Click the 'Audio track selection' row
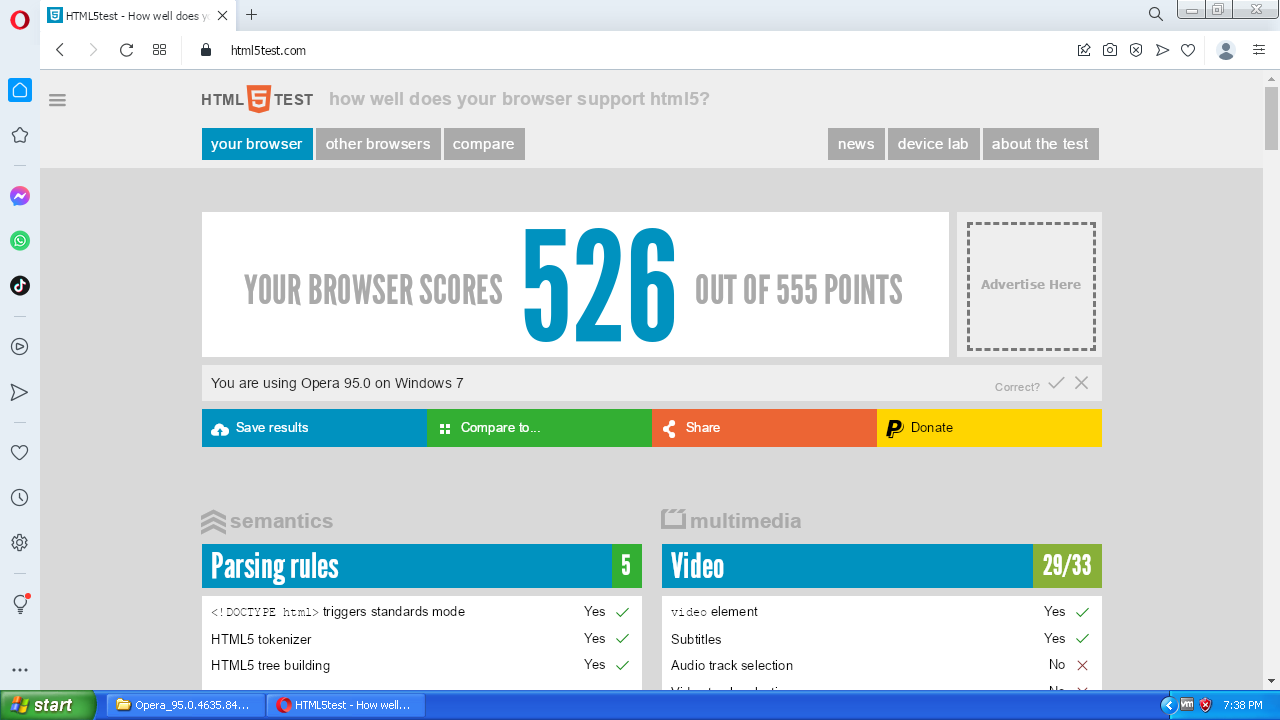The width and height of the screenshot is (1280, 720). pos(882,666)
